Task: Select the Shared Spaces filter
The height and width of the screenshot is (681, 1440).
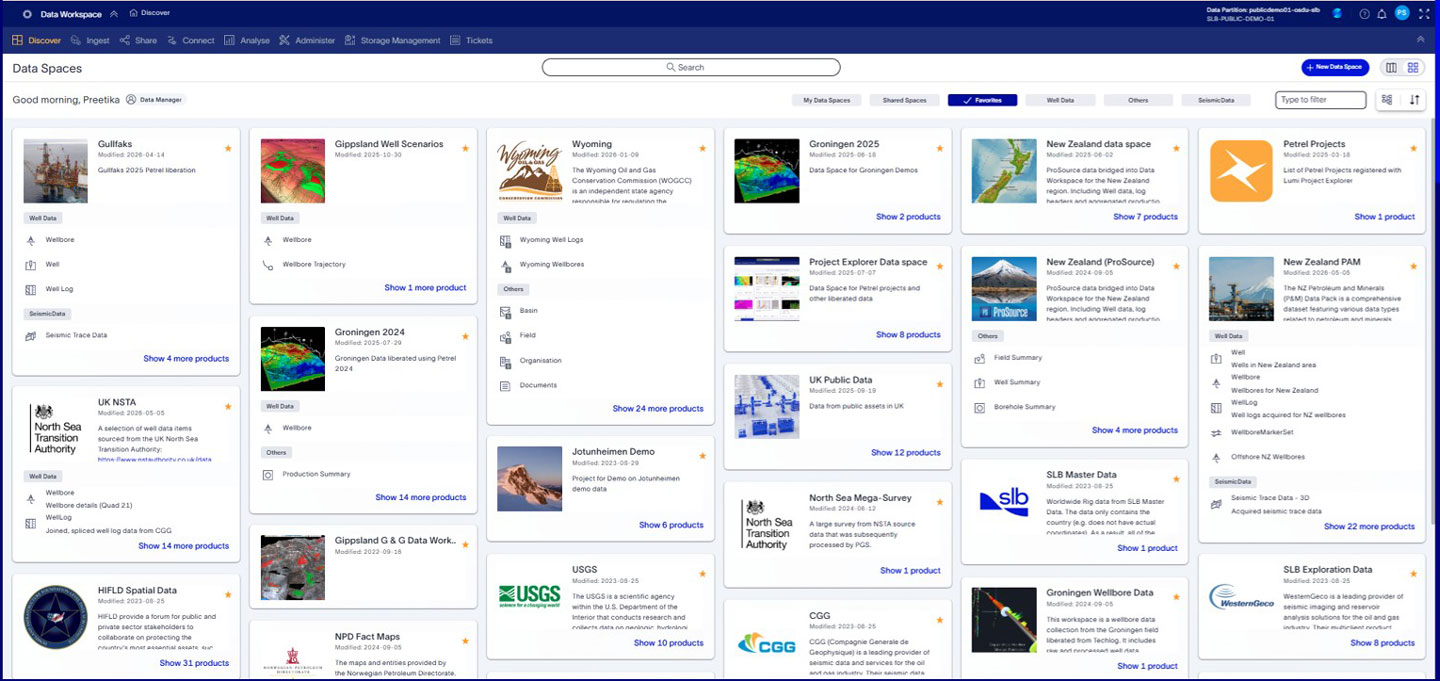Action: (904, 100)
